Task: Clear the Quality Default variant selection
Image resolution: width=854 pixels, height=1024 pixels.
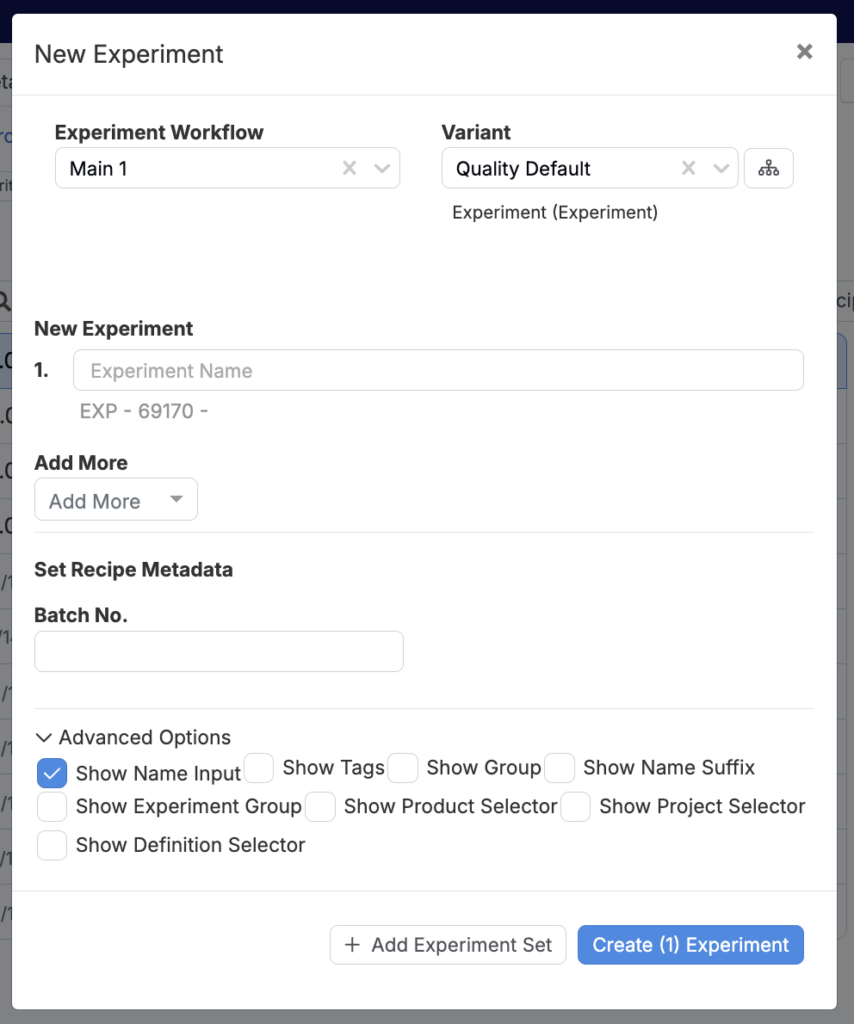Action: [688, 168]
